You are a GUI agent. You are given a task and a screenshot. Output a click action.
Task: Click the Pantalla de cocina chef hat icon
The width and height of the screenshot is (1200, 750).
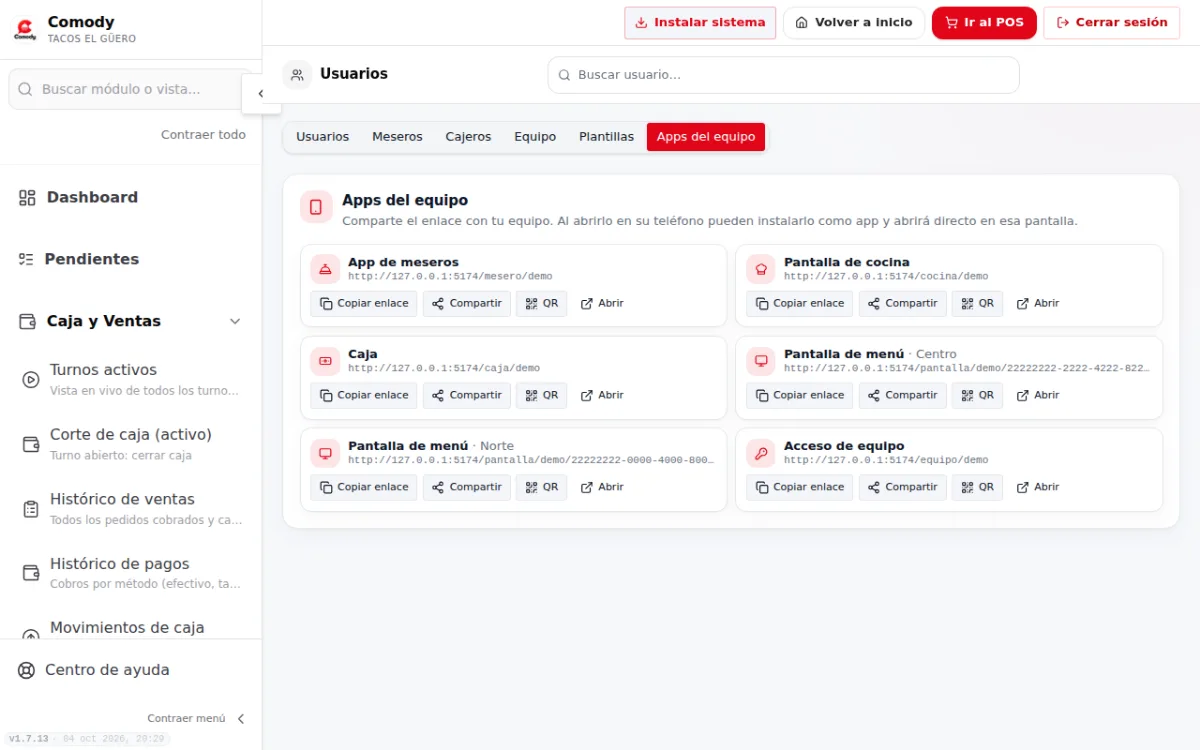point(761,269)
